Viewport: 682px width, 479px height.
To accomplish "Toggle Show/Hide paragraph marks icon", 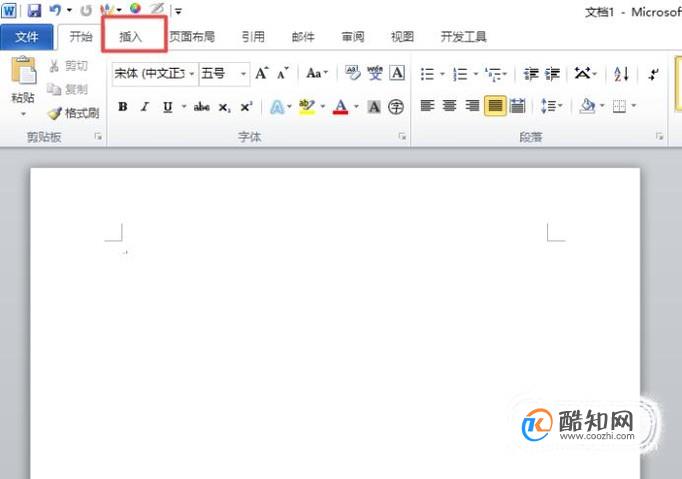I will point(653,74).
